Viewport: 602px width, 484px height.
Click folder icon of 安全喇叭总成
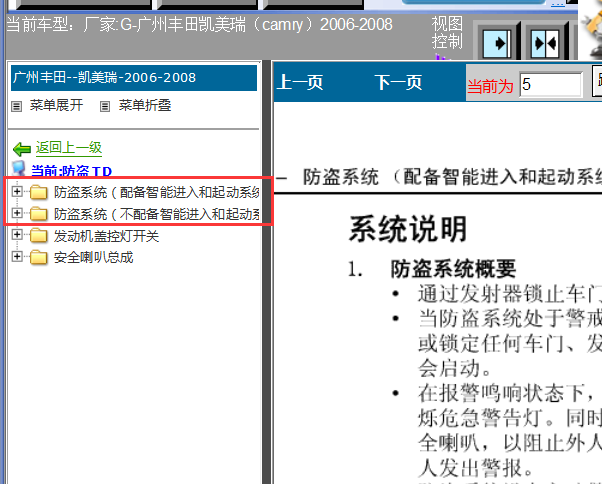click(x=39, y=257)
